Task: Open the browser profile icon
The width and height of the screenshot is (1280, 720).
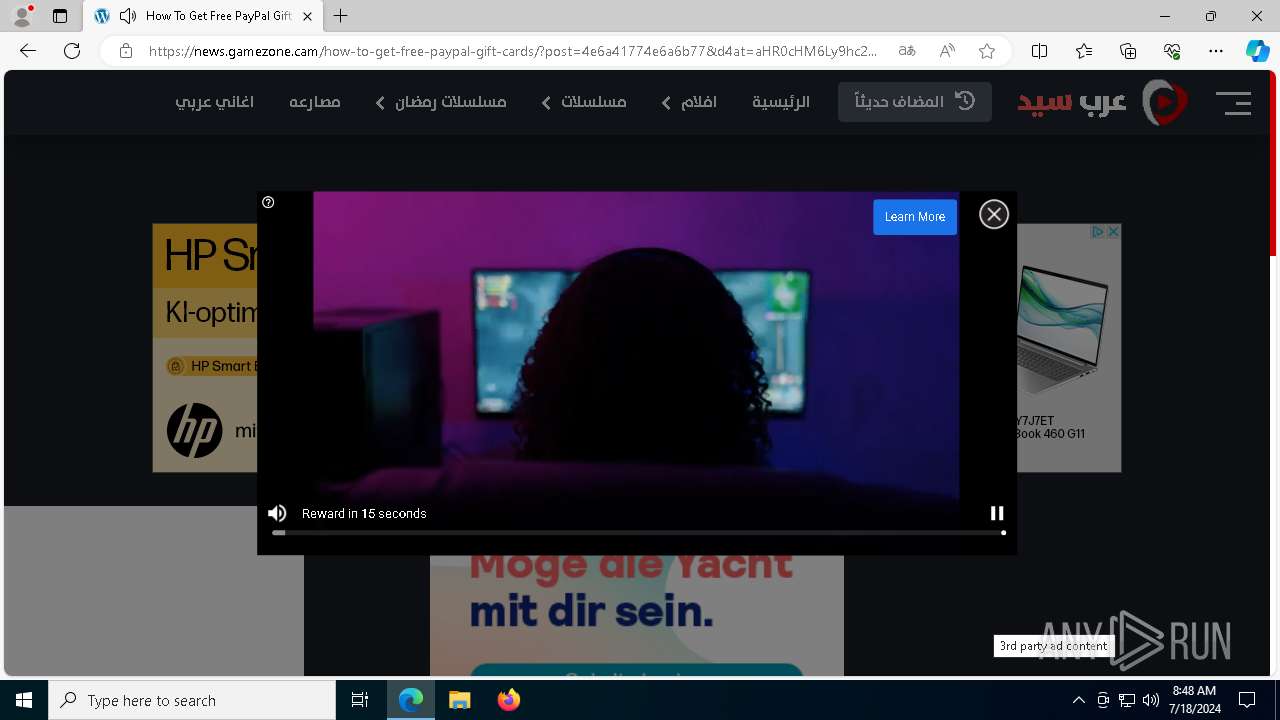Action: [22, 16]
